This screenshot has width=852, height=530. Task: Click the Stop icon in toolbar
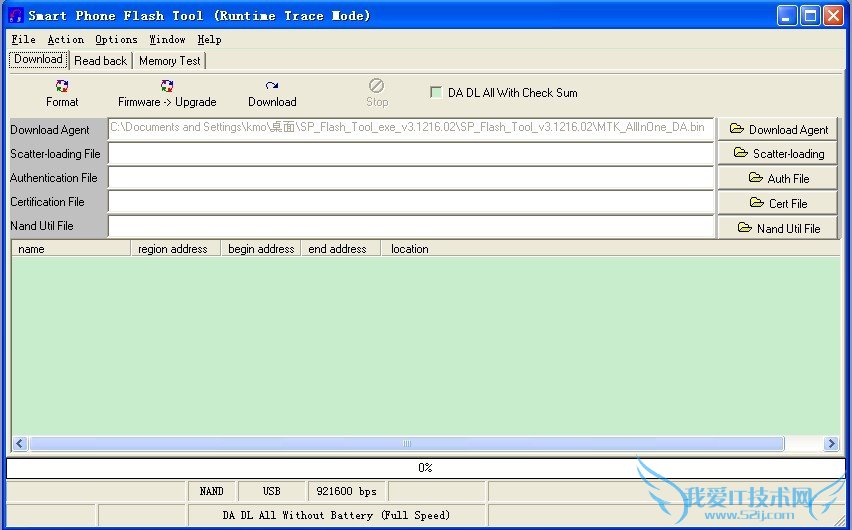(x=376, y=87)
